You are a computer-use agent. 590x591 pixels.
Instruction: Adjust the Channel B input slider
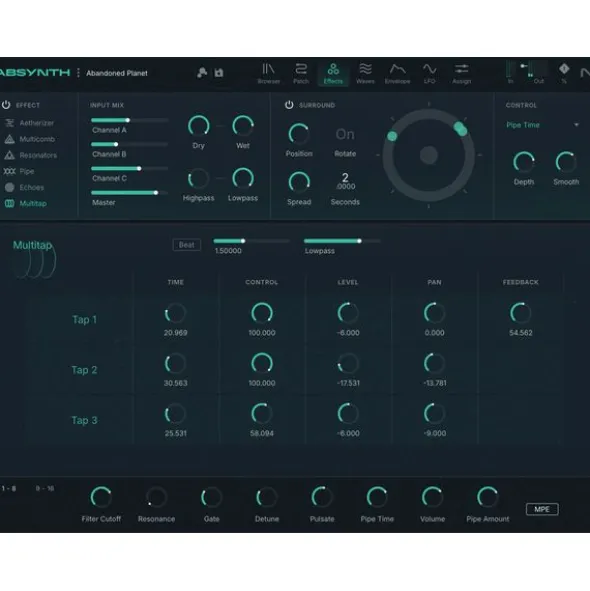pyautogui.click(x=129, y=144)
